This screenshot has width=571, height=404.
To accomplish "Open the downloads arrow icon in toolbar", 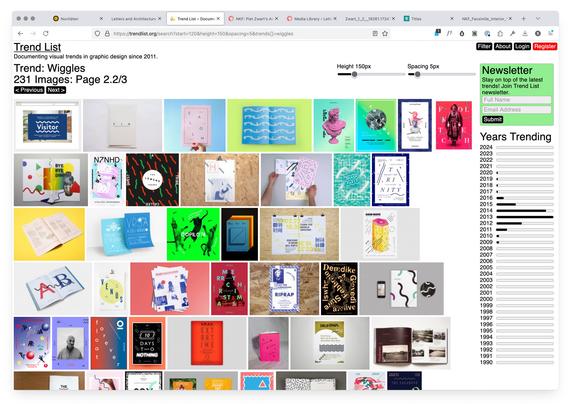I will click(525, 34).
